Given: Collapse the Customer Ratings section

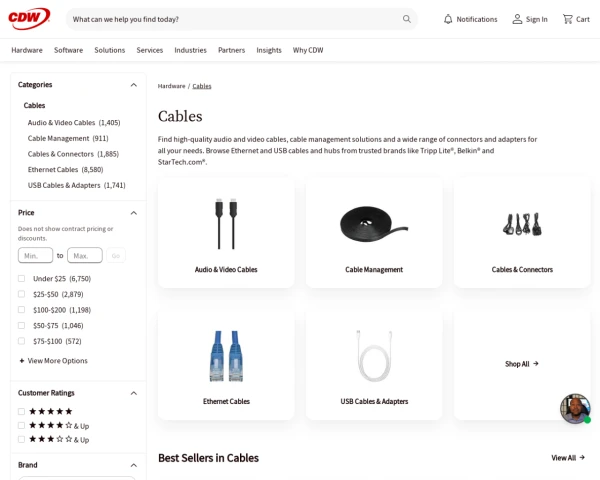Looking at the screenshot, I should coord(134,393).
